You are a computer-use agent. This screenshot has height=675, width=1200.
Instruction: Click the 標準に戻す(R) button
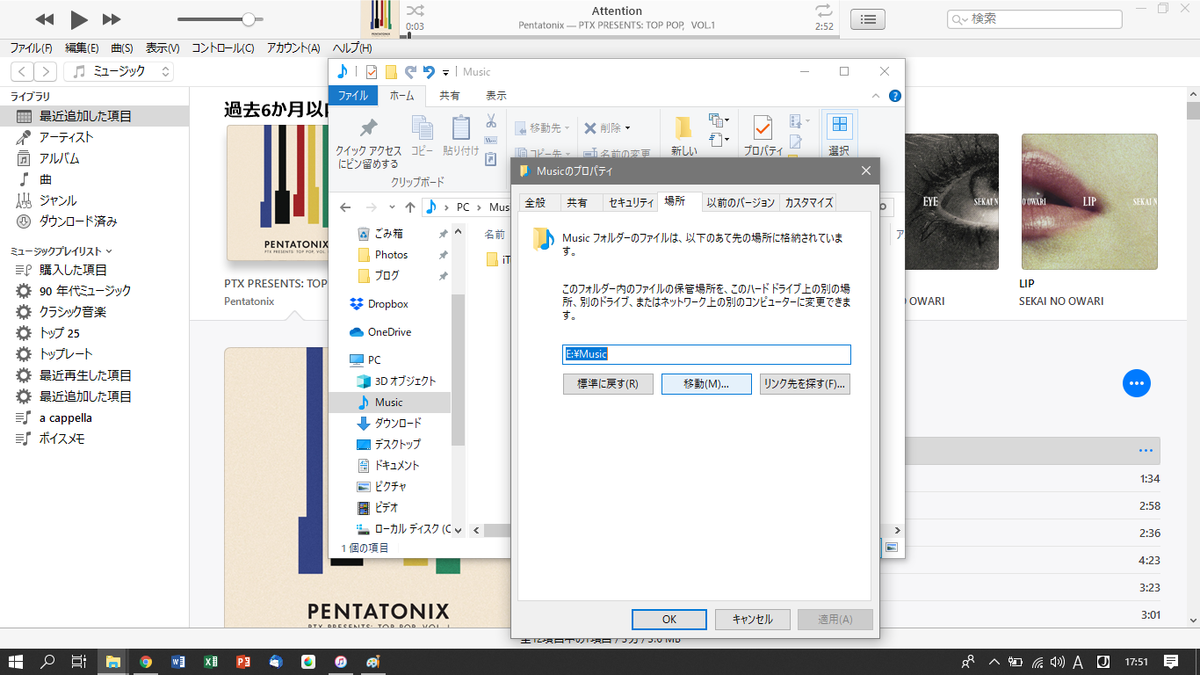[608, 384]
